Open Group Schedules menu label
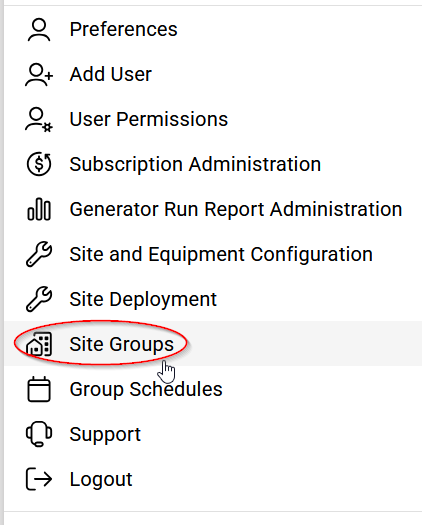 (x=146, y=389)
